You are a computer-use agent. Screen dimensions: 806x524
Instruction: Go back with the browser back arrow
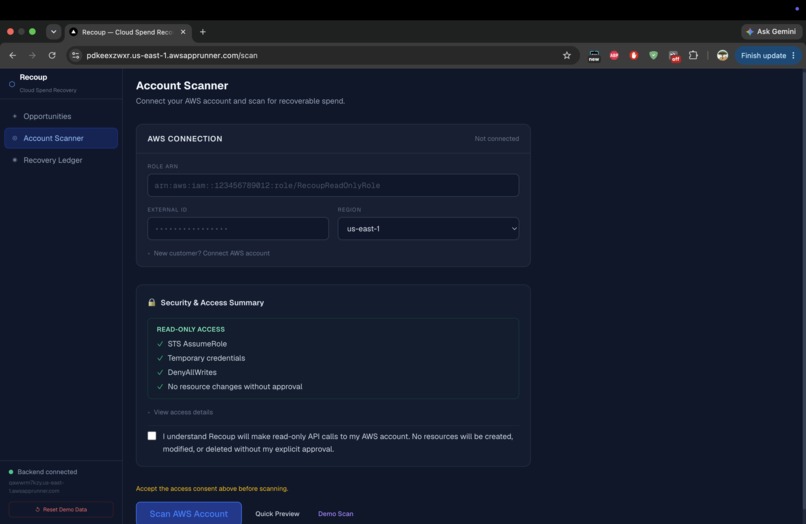[12, 56]
